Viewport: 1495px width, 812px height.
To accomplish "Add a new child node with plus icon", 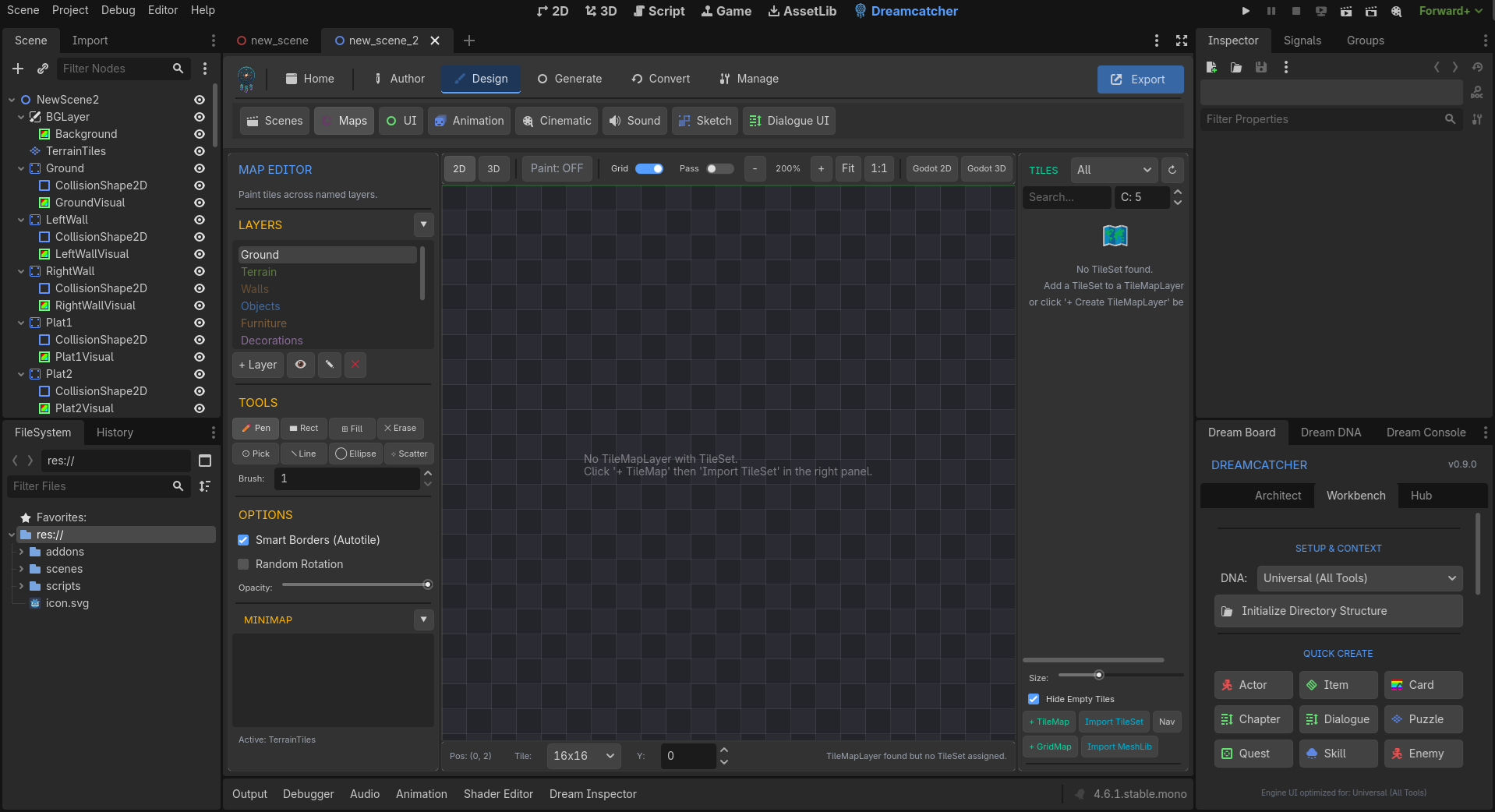I will pos(18,69).
